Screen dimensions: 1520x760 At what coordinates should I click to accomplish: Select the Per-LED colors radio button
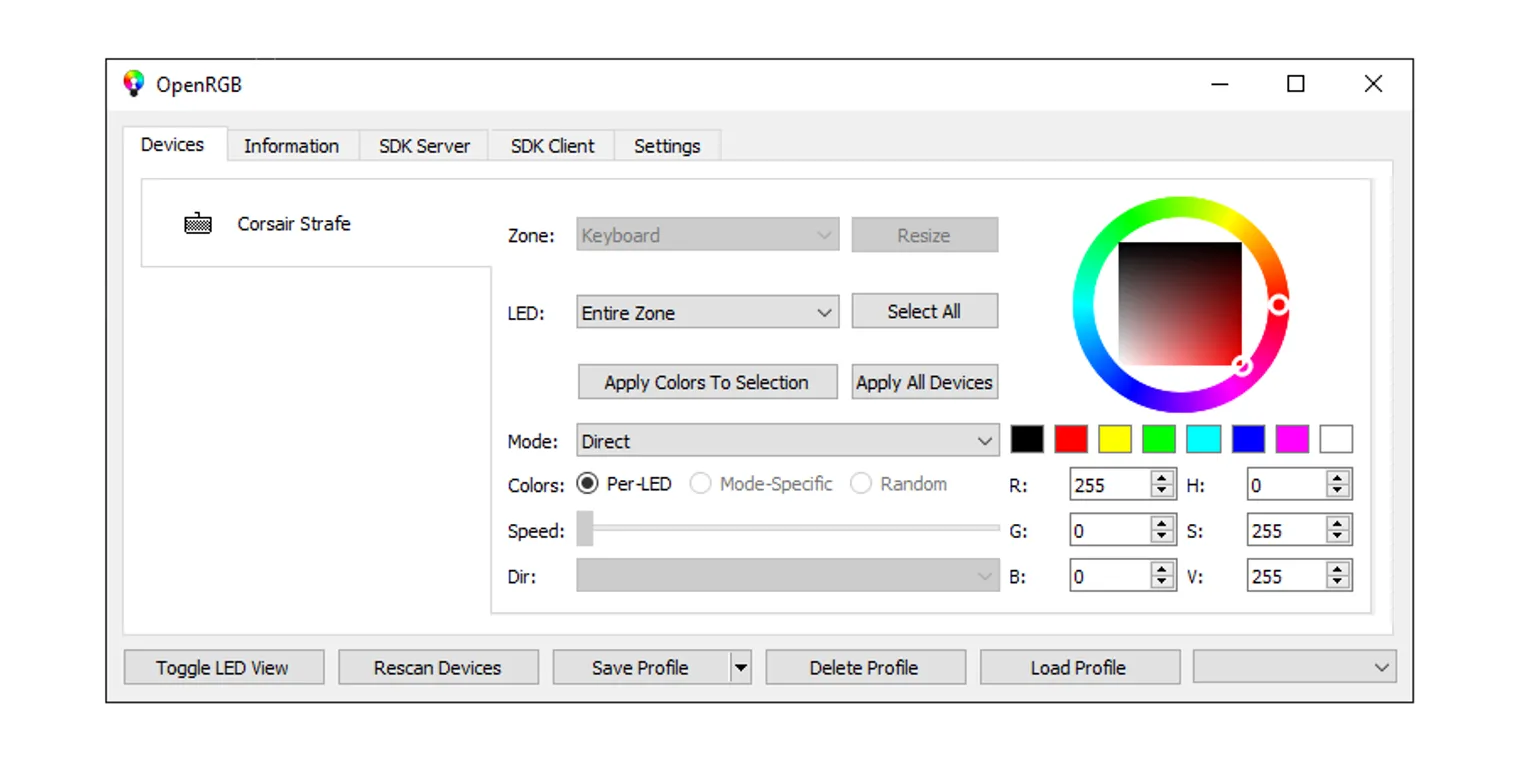click(x=588, y=484)
